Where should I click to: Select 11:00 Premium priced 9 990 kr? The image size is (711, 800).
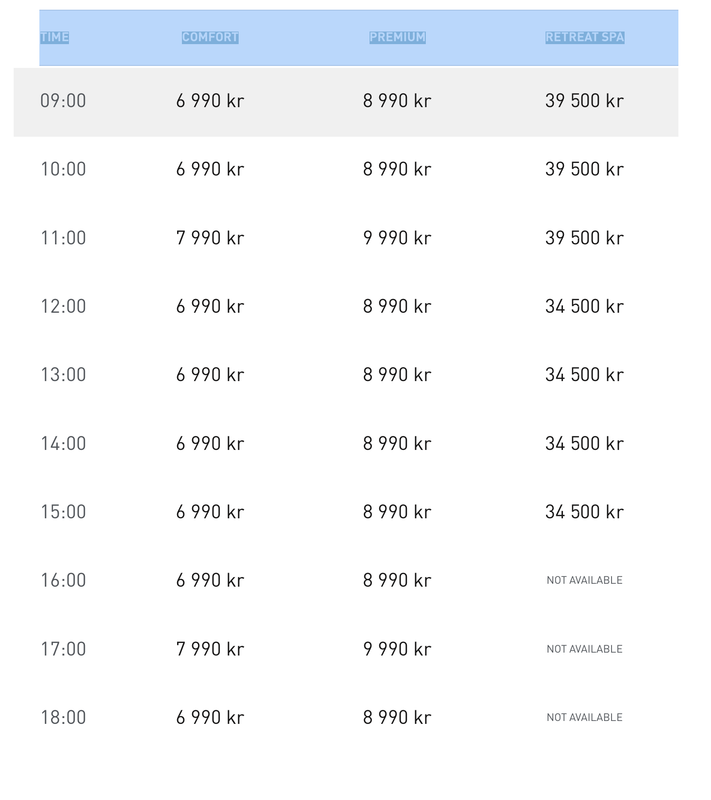pos(397,238)
